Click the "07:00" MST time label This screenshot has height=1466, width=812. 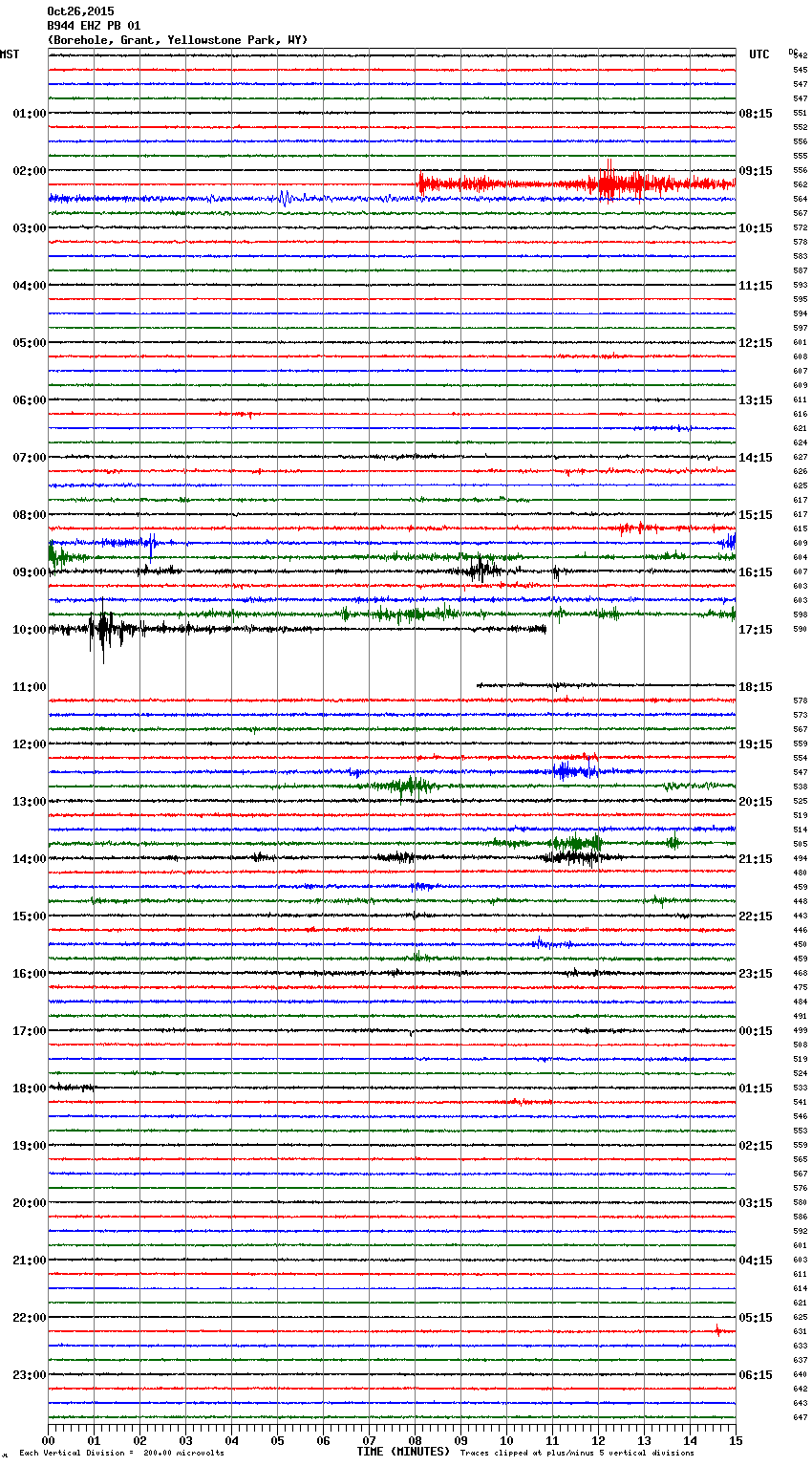(x=30, y=458)
